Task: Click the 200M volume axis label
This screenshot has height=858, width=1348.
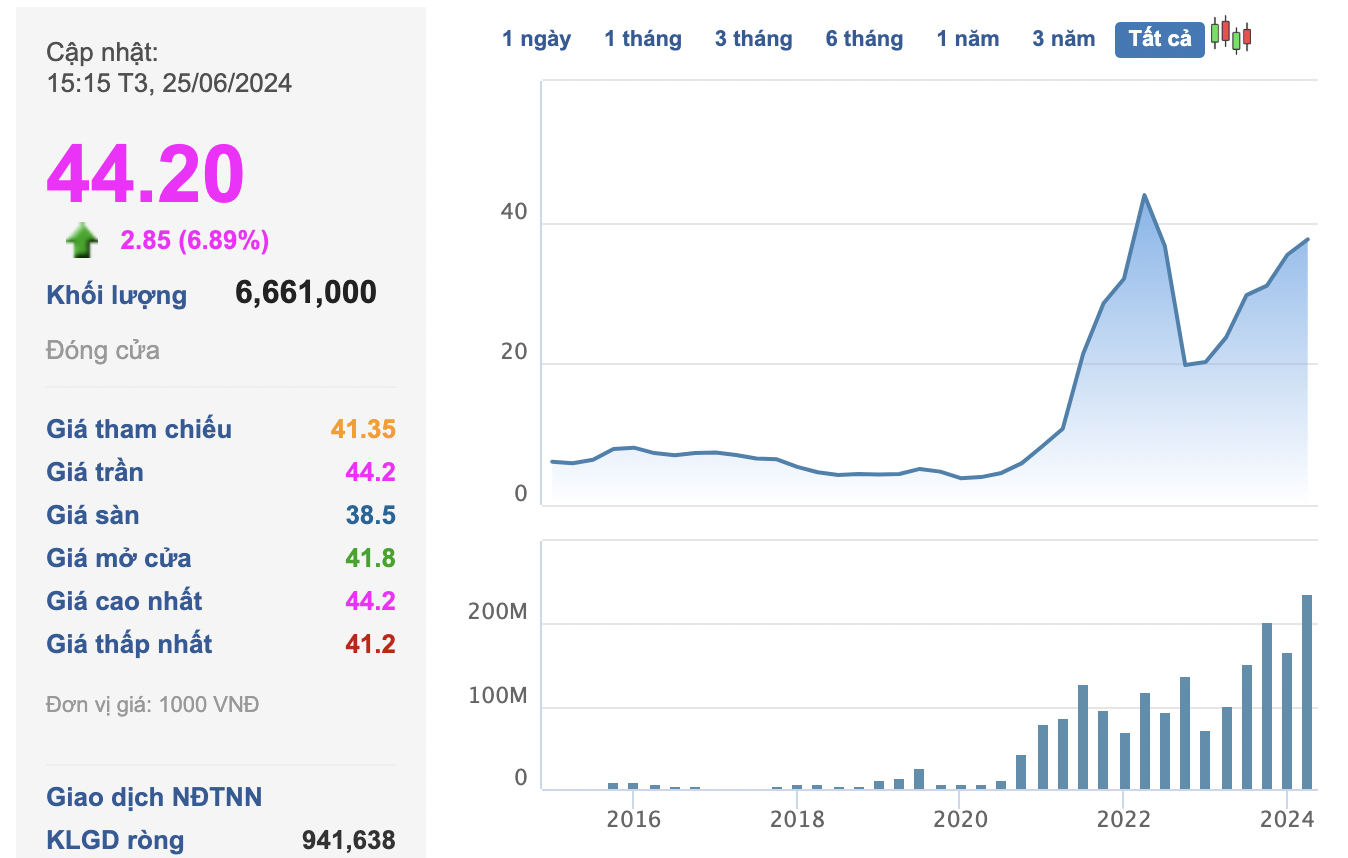Action: pyautogui.click(x=497, y=612)
